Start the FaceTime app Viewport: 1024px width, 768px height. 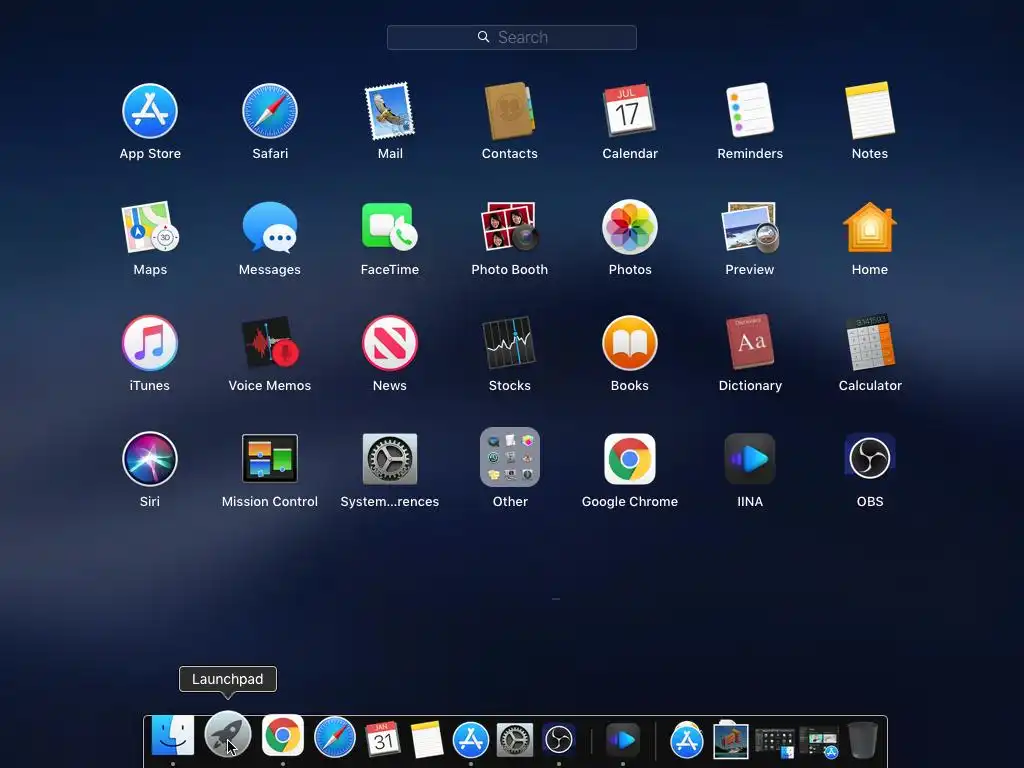tap(390, 226)
